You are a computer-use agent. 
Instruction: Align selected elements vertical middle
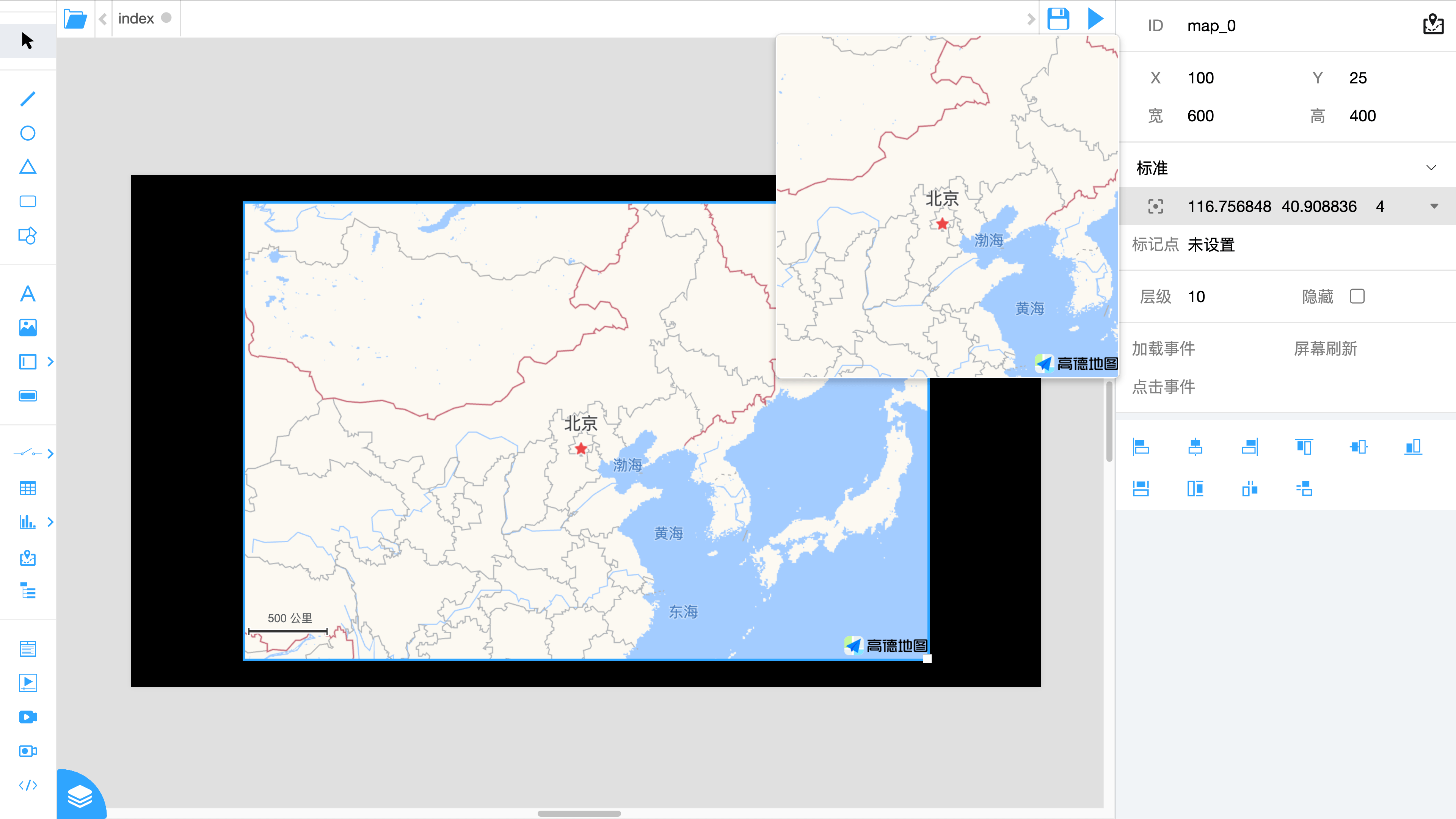point(1358,447)
